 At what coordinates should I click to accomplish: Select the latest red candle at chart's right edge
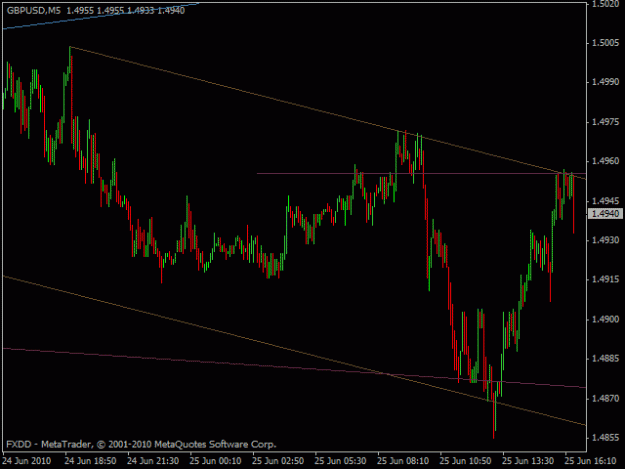tap(574, 204)
